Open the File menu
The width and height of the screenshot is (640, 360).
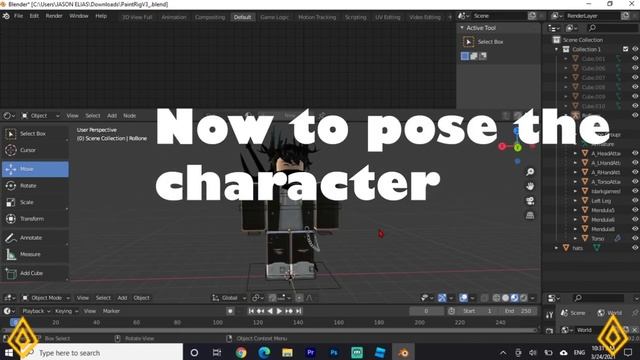(x=18, y=16)
